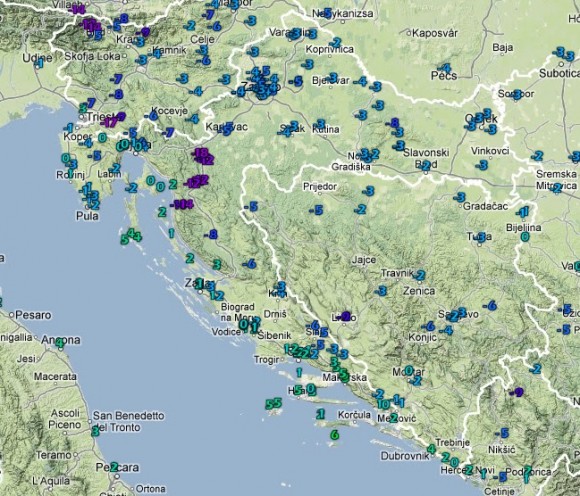Click the purple -17 marker near Trieste
This screenshot has height=496, width=580.
coord(110,122)
